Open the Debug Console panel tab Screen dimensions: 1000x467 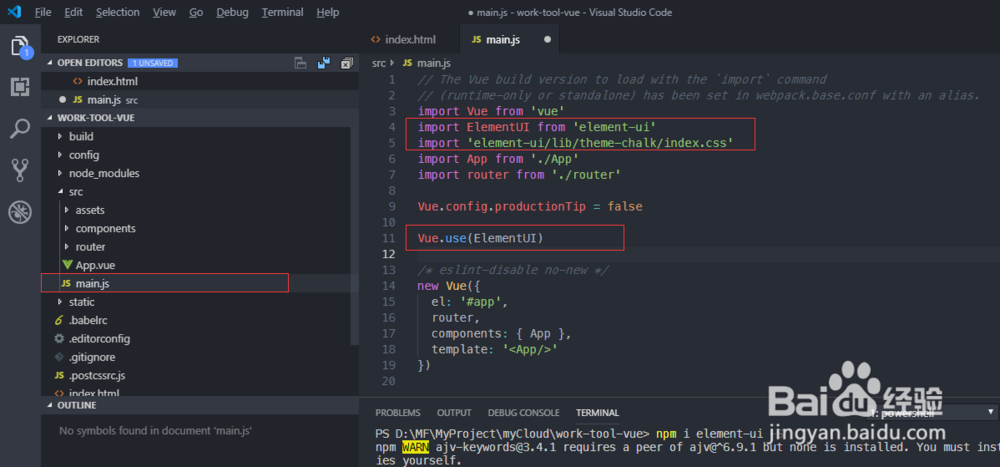[523, 412]
